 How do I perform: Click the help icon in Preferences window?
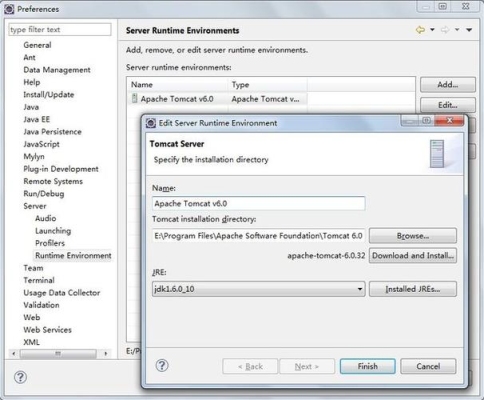pos(20,377)
